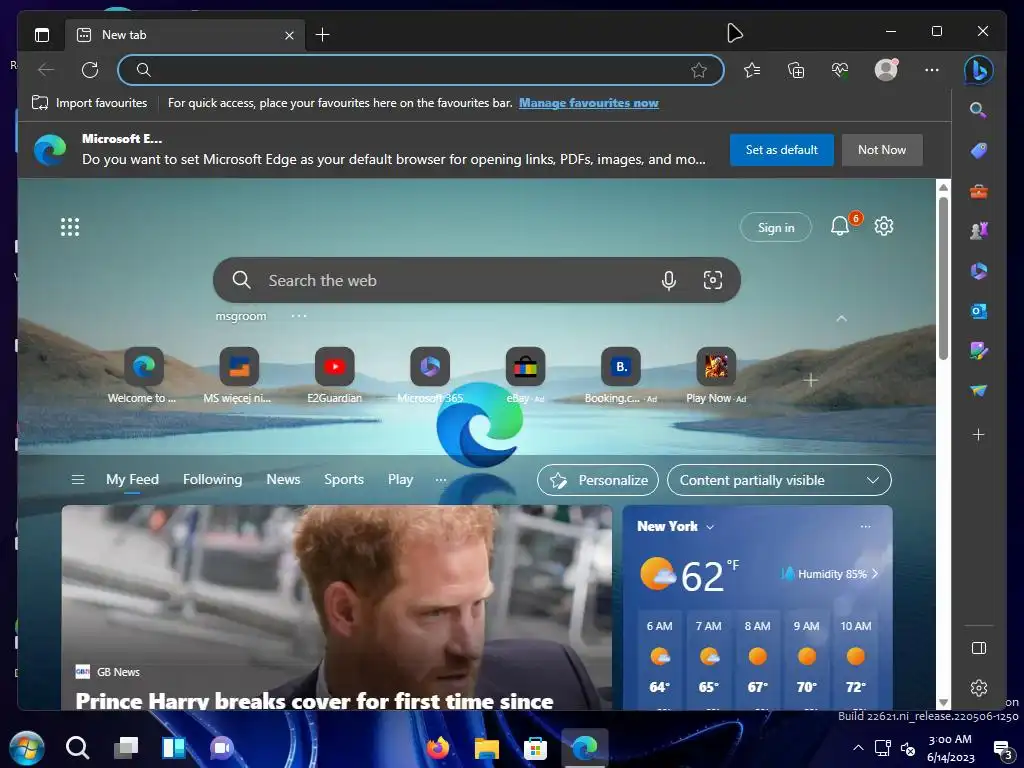The height and width of the screenshot is (768, 1024).
Task: Add a site to sidebar plus icon
Action: (978, 435)
